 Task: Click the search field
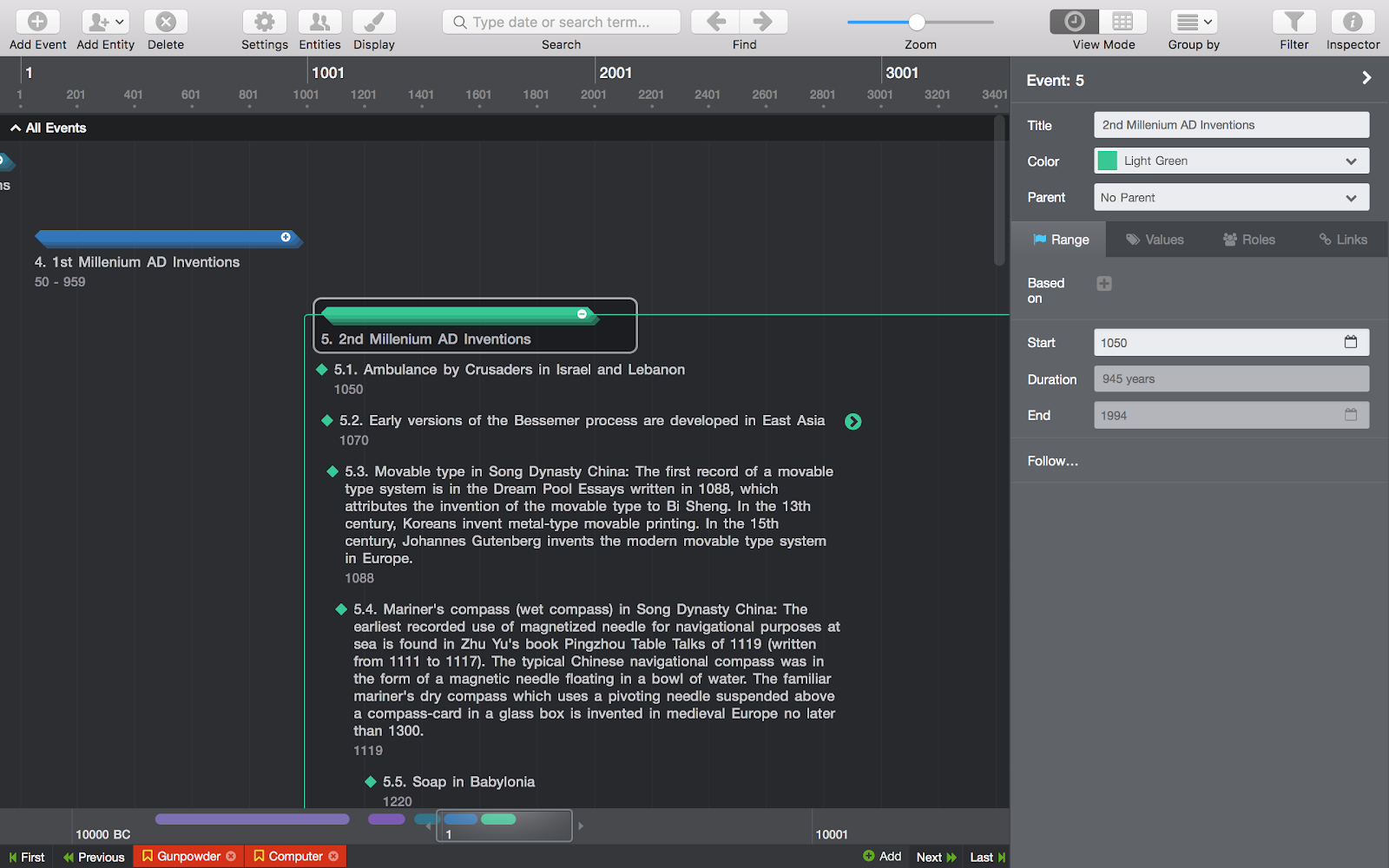[x=562, y=22]
